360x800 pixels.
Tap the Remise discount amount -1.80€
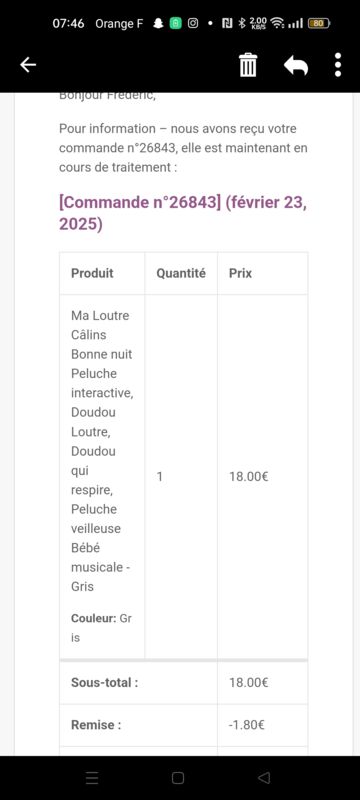tap(247, 725)
